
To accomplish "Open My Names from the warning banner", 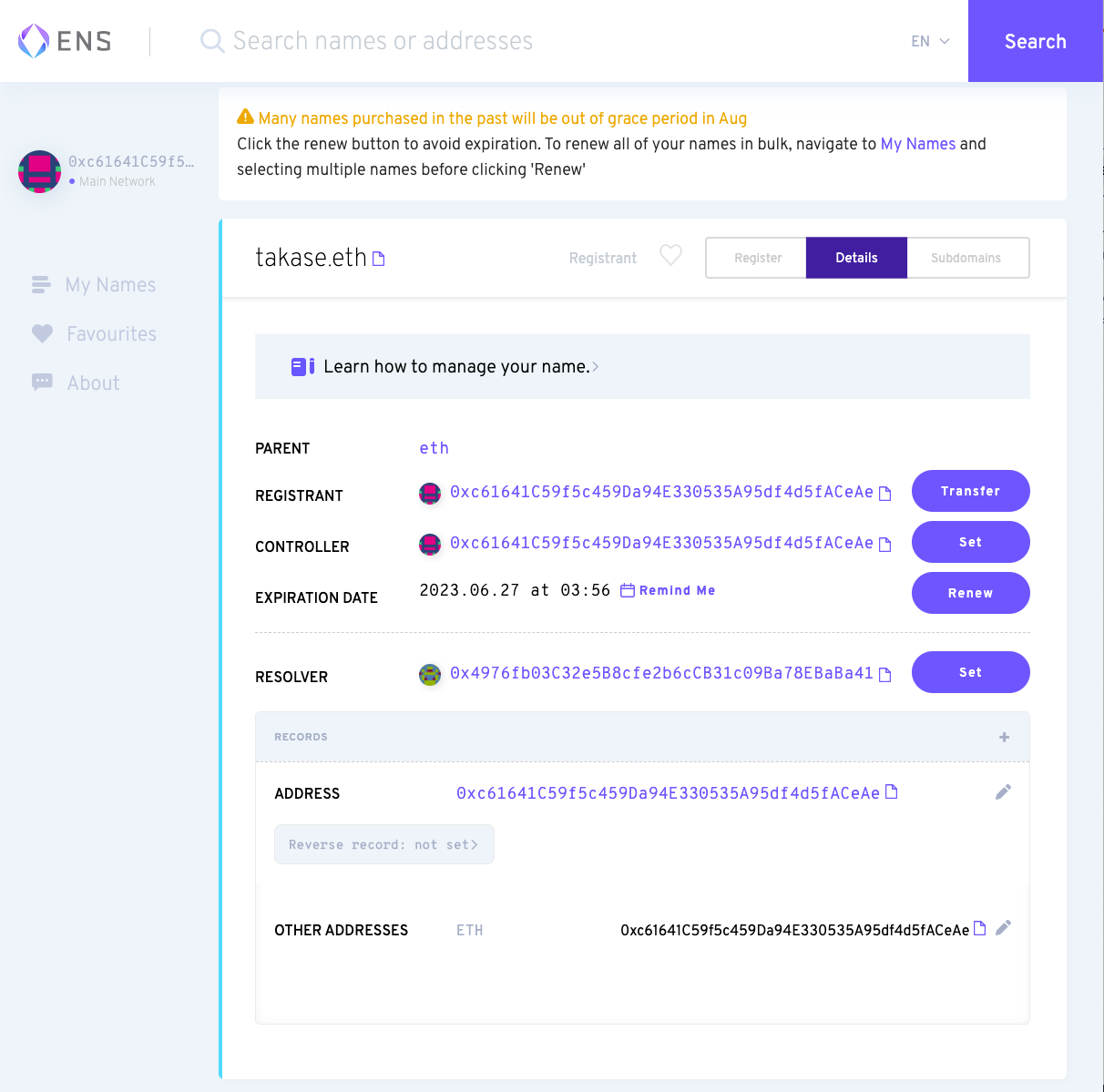I will pos(918,144).
